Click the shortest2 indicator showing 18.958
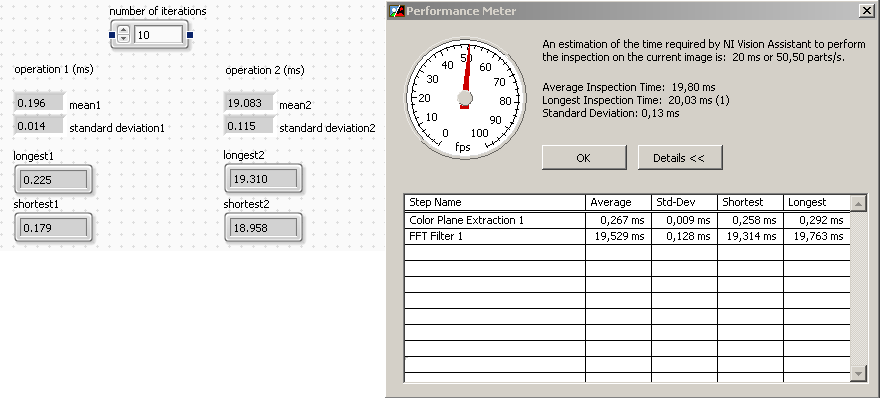 click(263, 228)
